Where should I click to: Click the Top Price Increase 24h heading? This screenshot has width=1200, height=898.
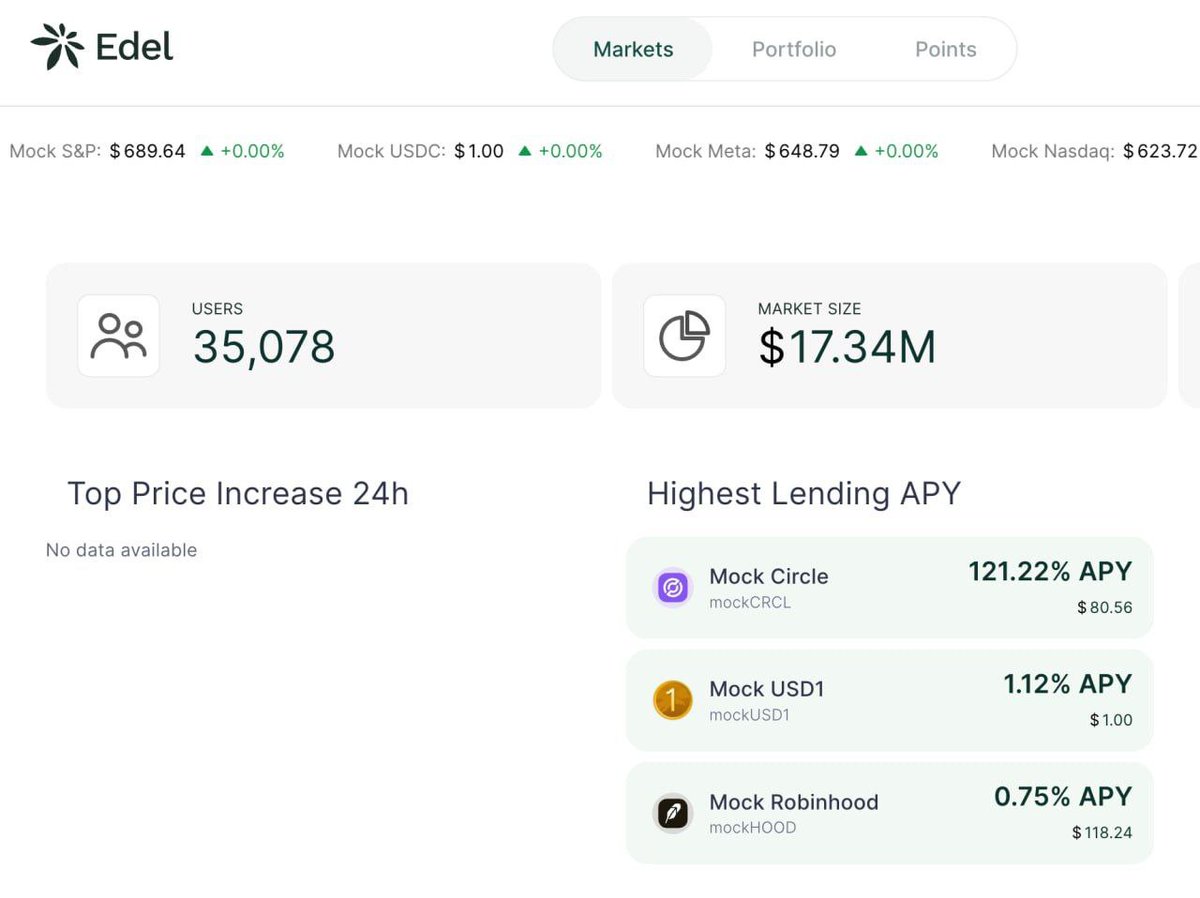(237, 493)
